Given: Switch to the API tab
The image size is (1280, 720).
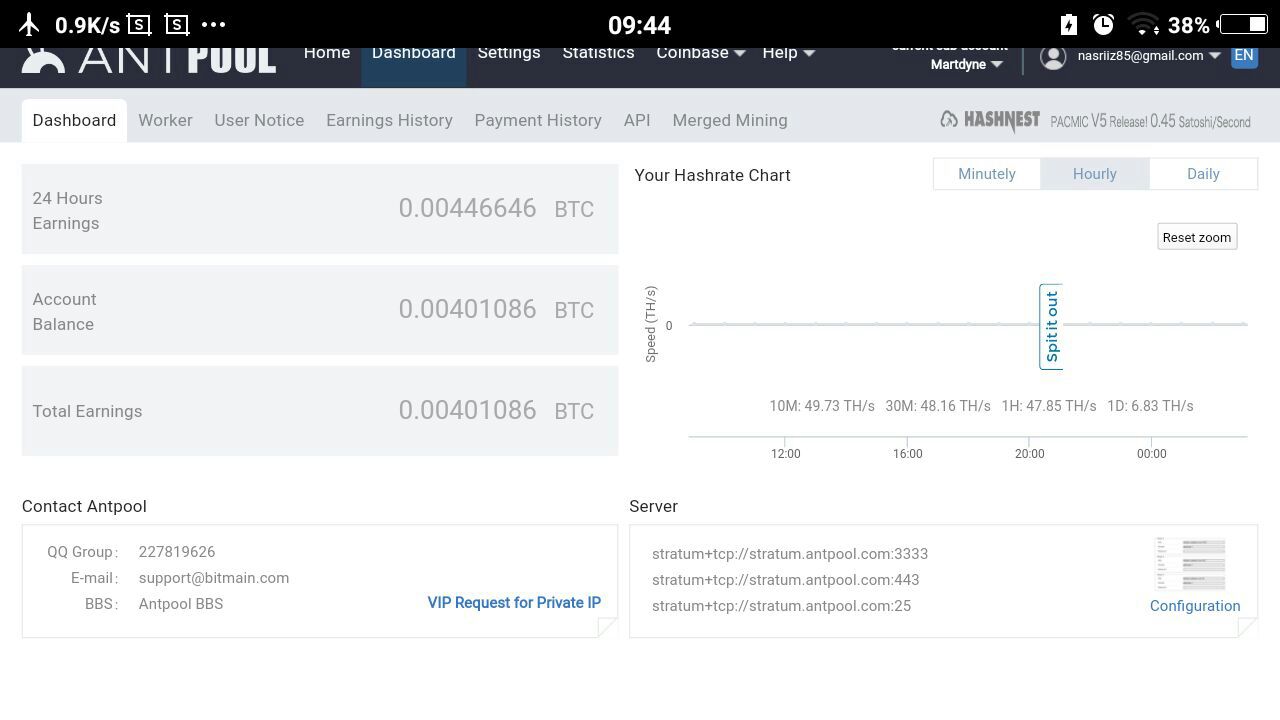Looking at the screenshot, I should pyautogui.click(x=637, y=120).
